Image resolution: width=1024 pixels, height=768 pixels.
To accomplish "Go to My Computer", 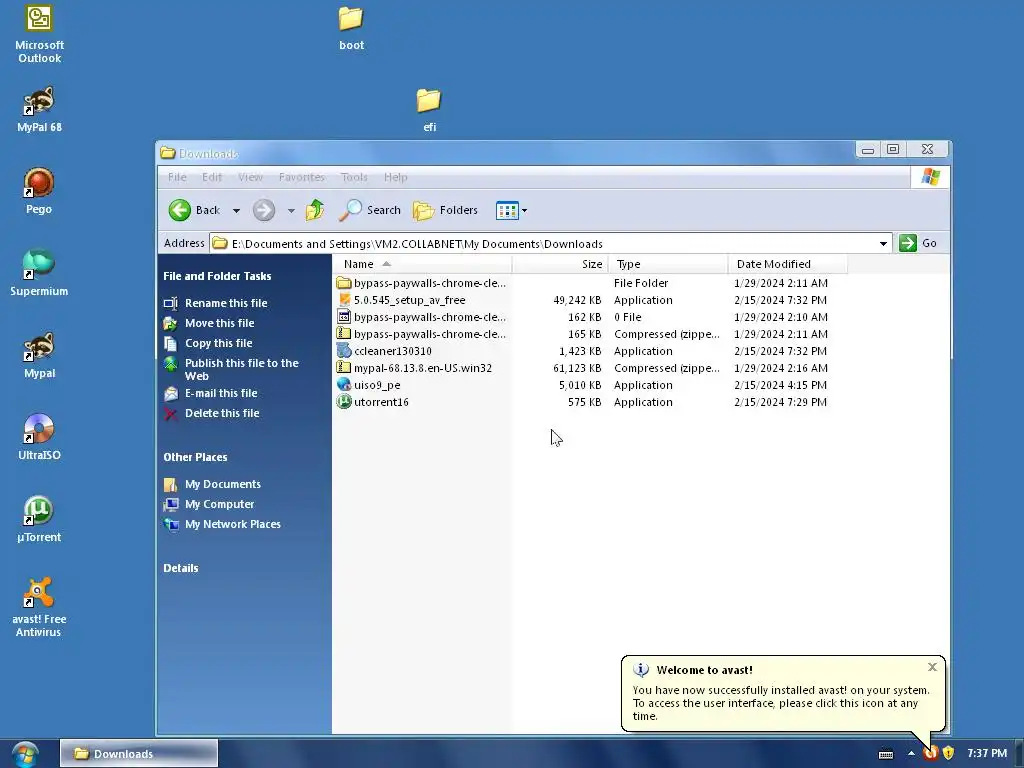I will click(x=219, y=504).
